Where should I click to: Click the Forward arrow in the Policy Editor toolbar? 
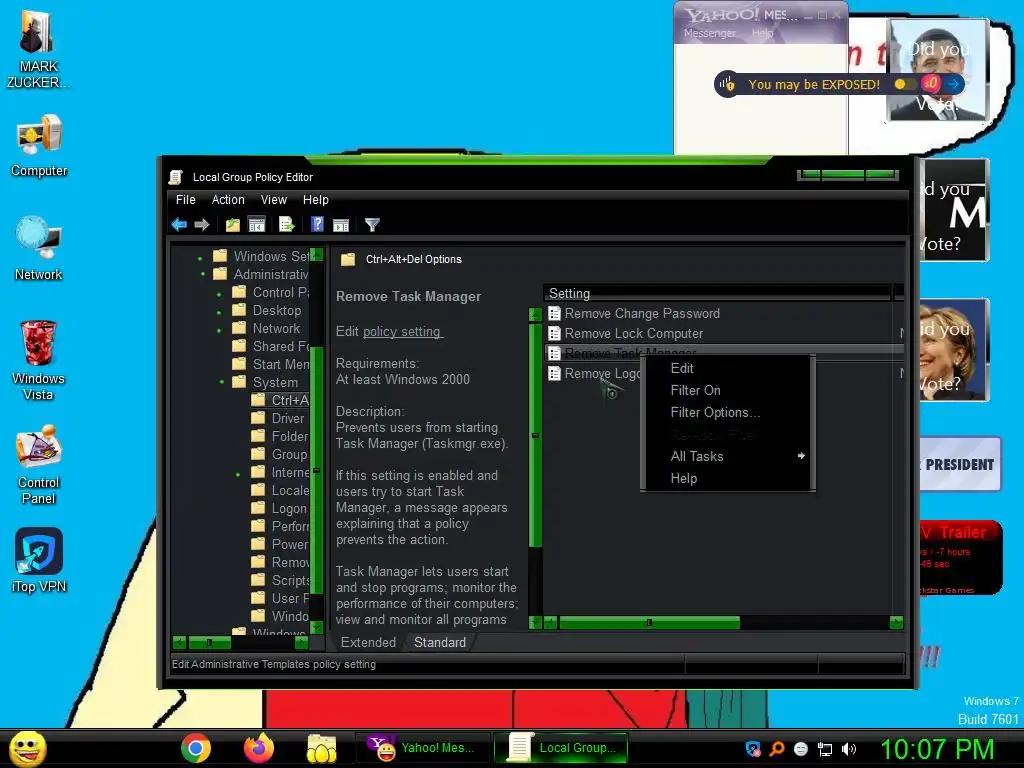click(202, 225)
